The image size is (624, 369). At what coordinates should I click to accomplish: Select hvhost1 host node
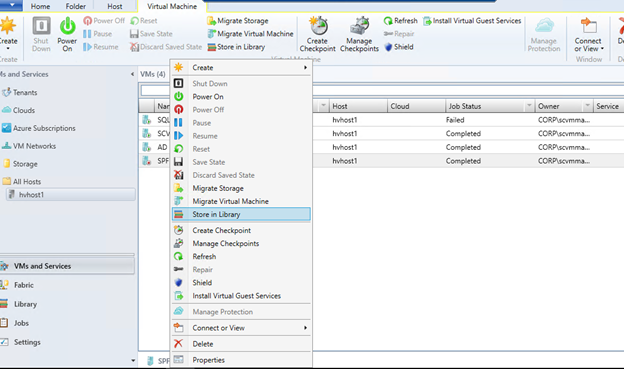[70, 195]
